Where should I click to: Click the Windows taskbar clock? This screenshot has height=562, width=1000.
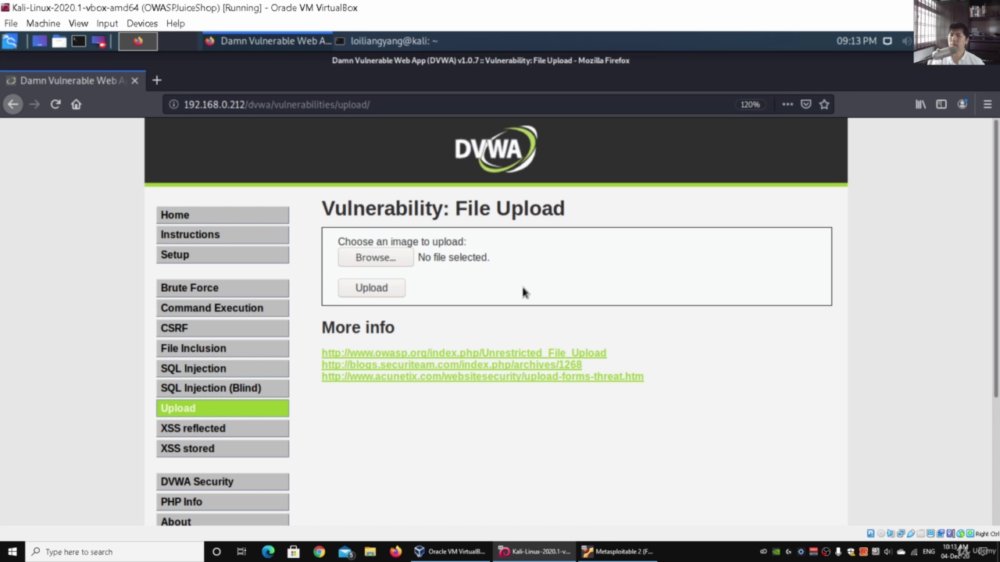click(x=955, y=551)
